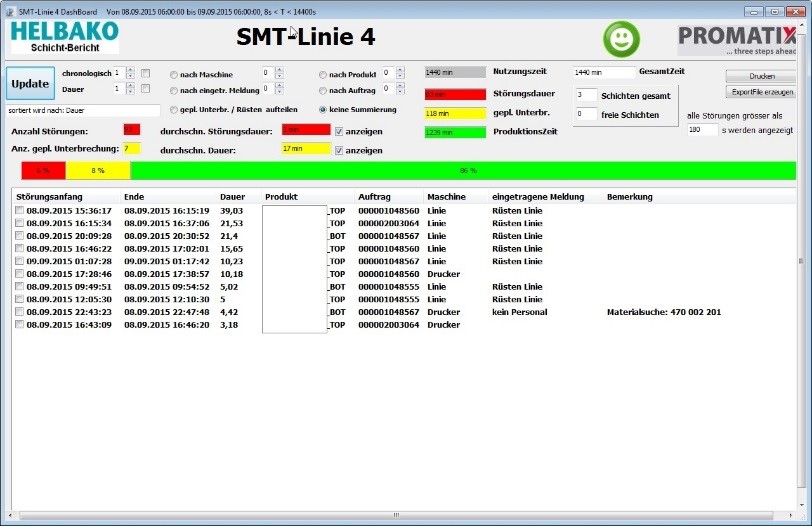Increment the 'nach eingetr. Meldung' spinner

279,86
